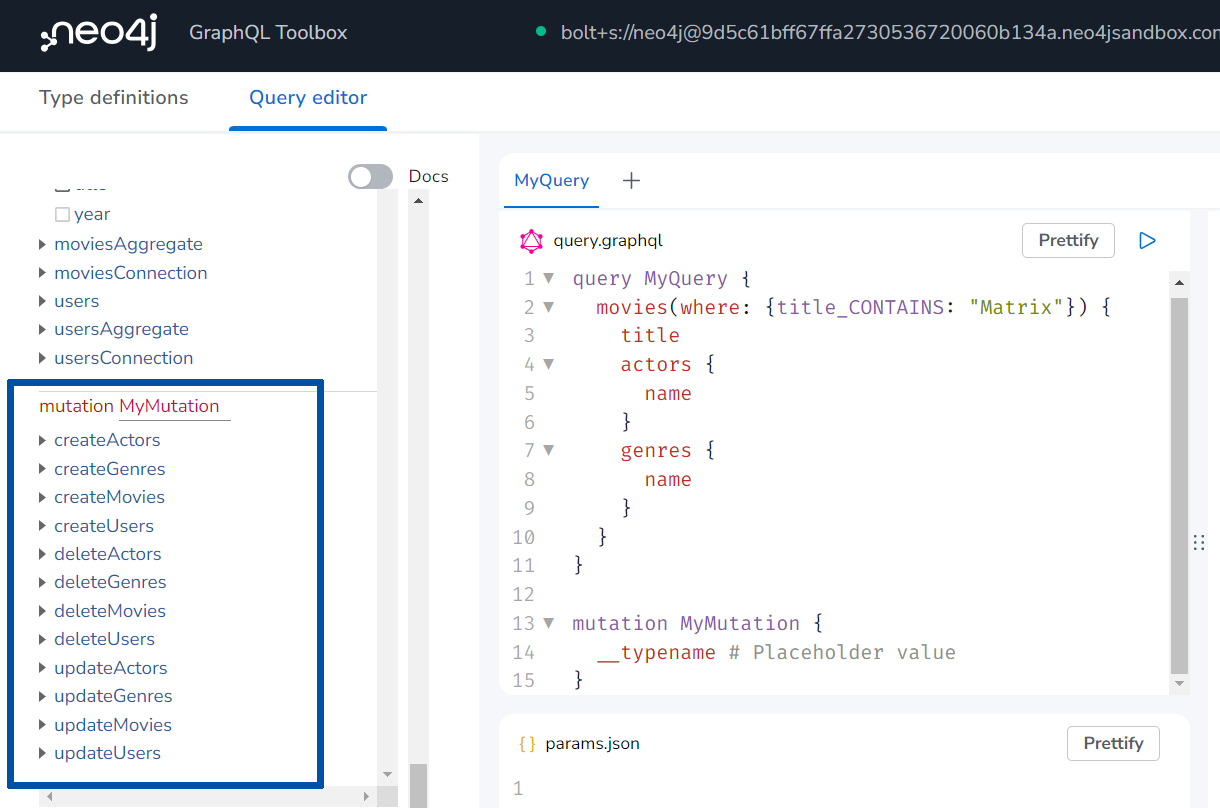Screen dimensions: 1220x808
Task: Click the curly-braces icon beside params.json
Action: pos(526,743)
